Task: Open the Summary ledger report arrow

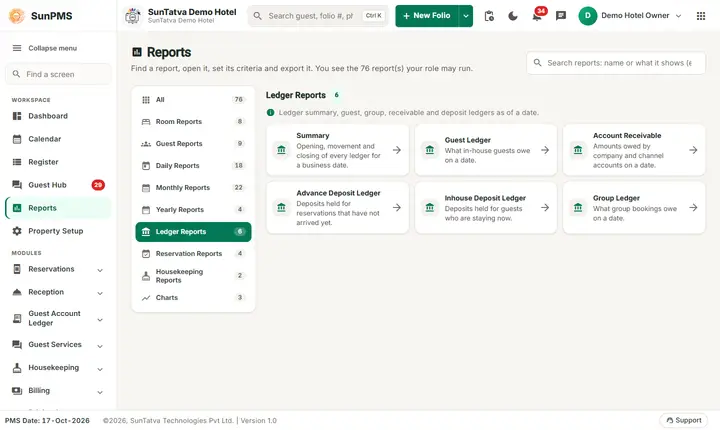Action: [x=397, y=150]
